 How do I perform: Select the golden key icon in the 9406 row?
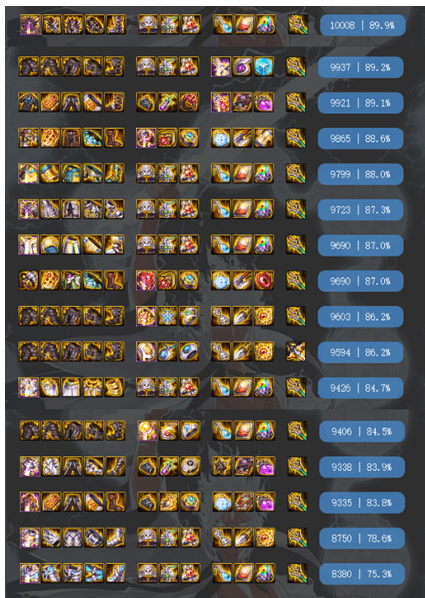click(147, 431)
